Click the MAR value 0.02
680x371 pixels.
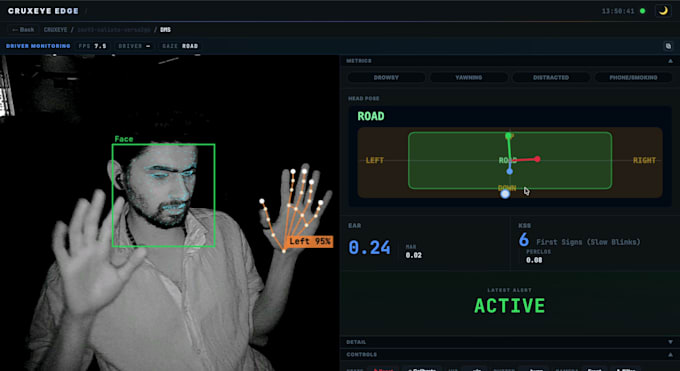pyautogui.click(x=413, y=255)
